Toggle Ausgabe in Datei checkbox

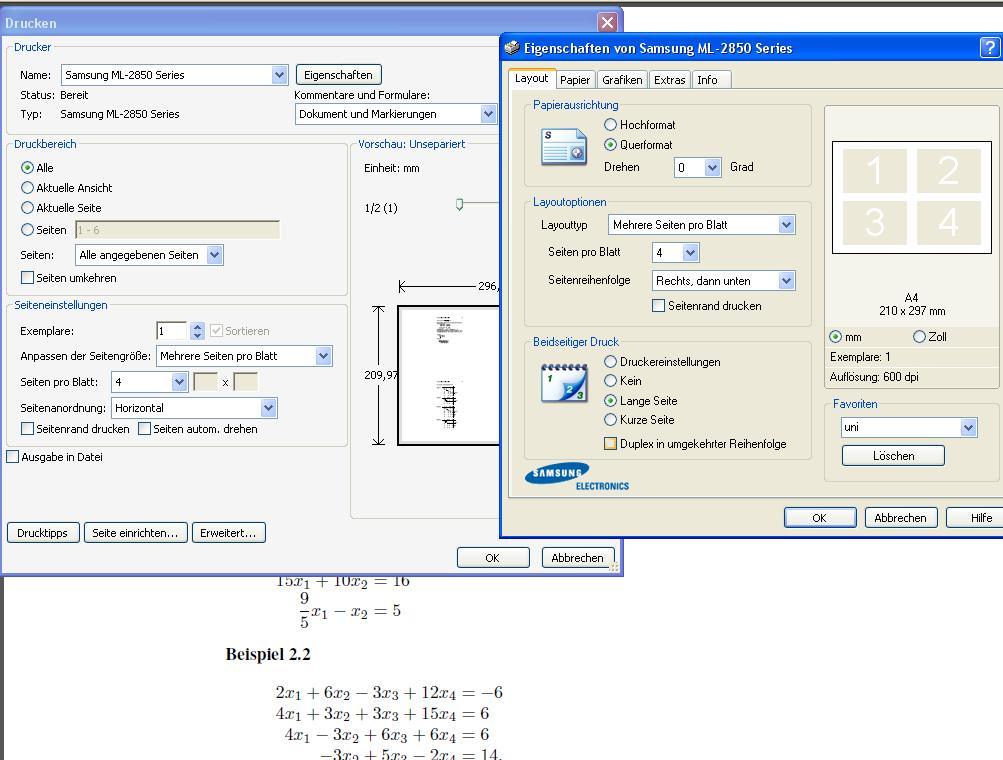(x=13, y=457)
